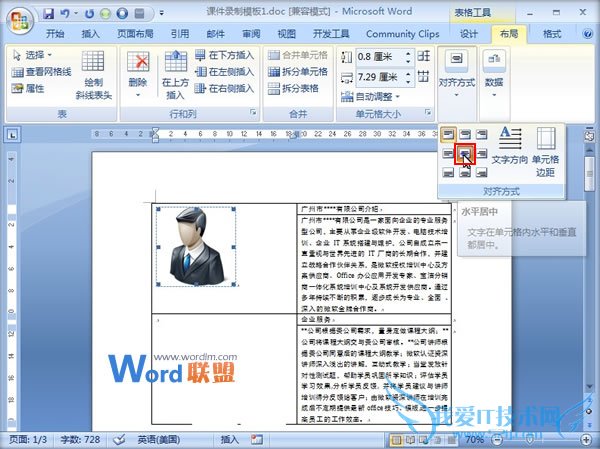Switch to the 页面布局 tab
Image resolution: width=600 pixels, height=449 pixels.
click(x=135, y=34)
